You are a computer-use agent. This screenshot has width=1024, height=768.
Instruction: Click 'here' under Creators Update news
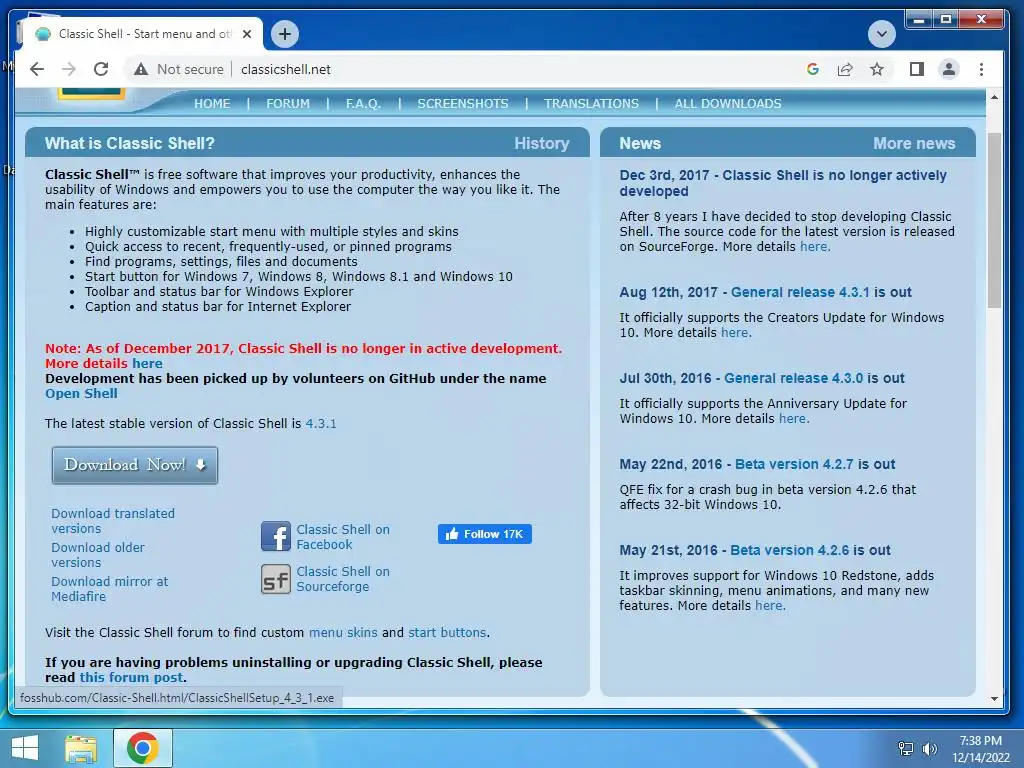point(735,333)
